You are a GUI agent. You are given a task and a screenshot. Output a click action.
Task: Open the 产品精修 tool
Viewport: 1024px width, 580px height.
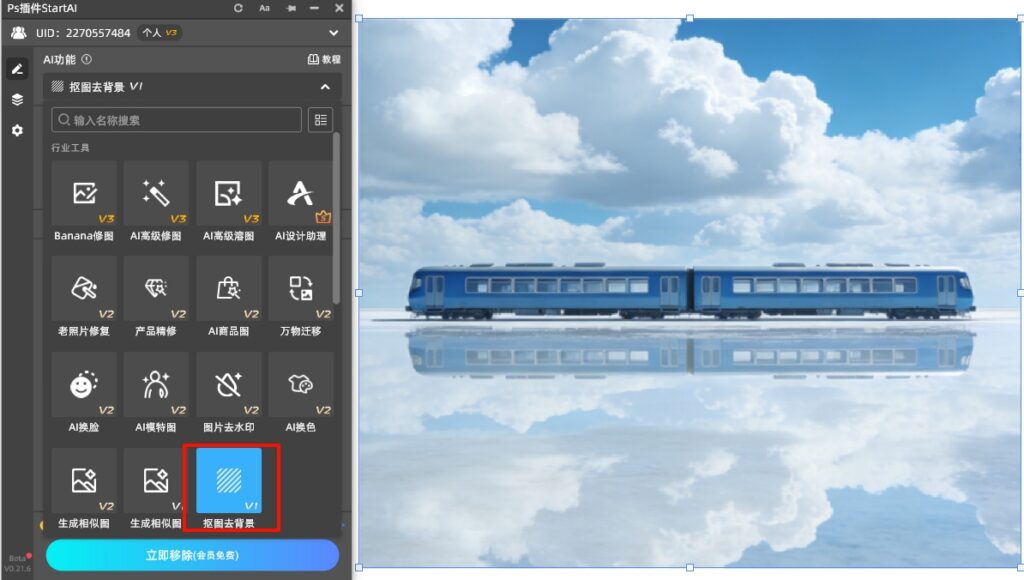coord(156,289)
